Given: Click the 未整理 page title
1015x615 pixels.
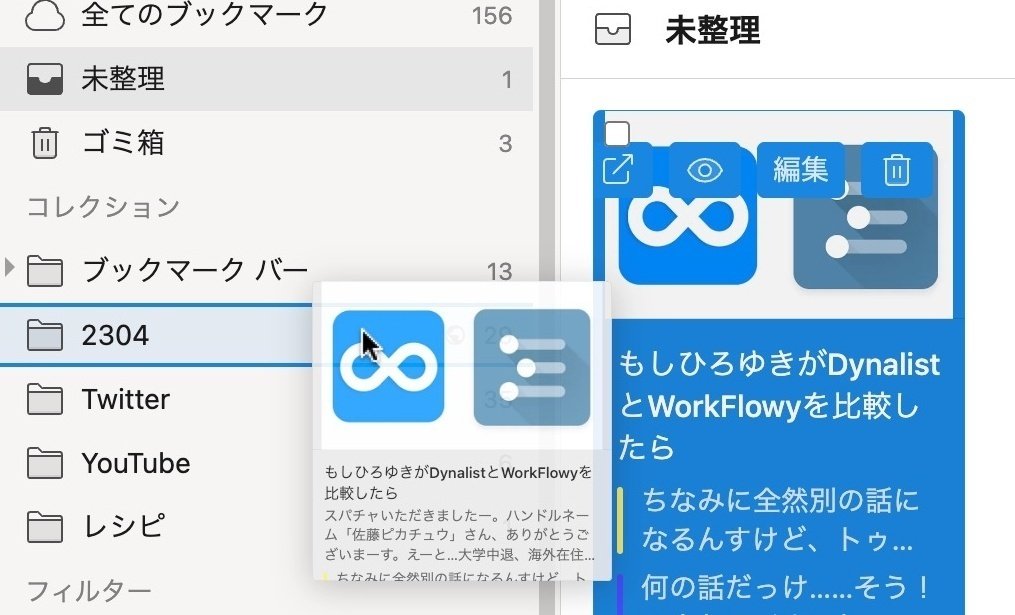Looking at the screenshot, I should point(713,30).
